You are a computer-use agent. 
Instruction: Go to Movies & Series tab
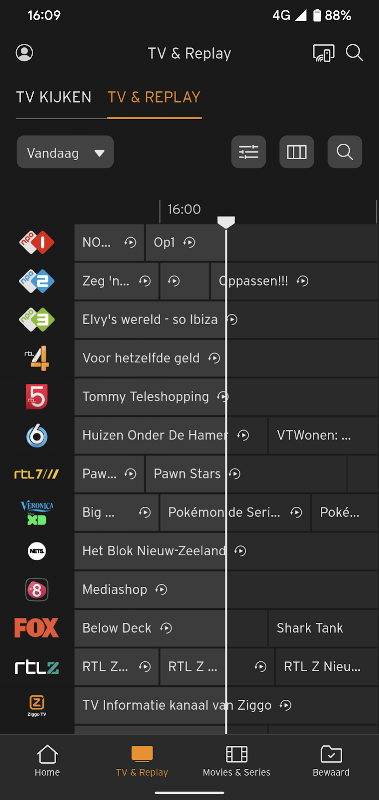click(236, 761)
